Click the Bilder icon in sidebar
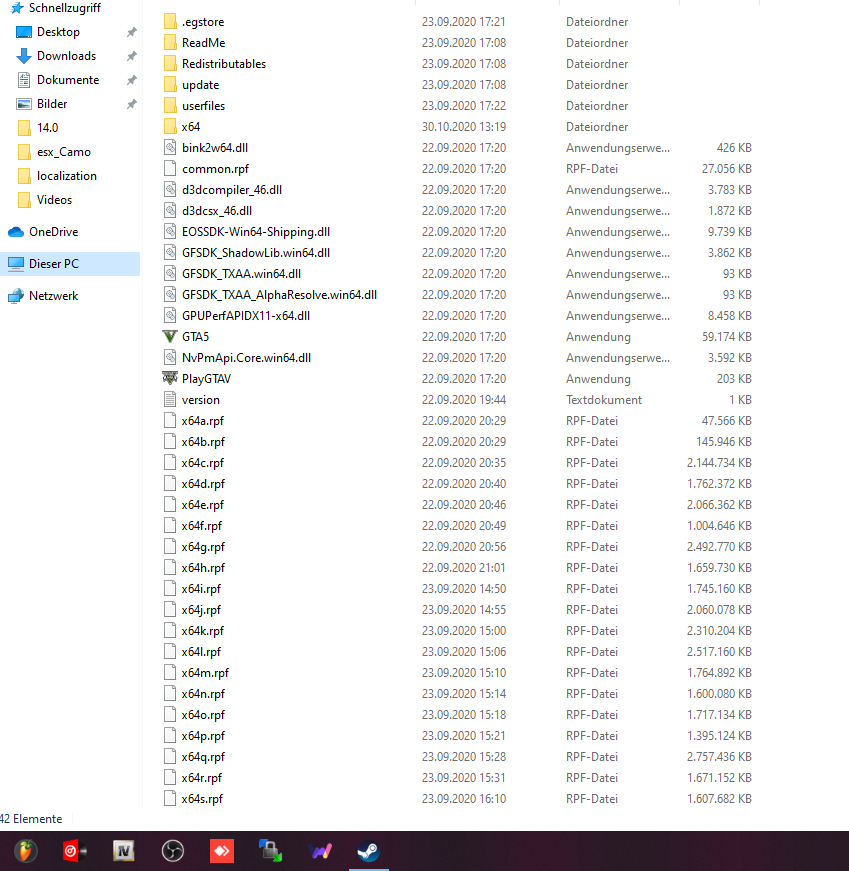Viewport: 849px width, 871px height. [24, 104]
